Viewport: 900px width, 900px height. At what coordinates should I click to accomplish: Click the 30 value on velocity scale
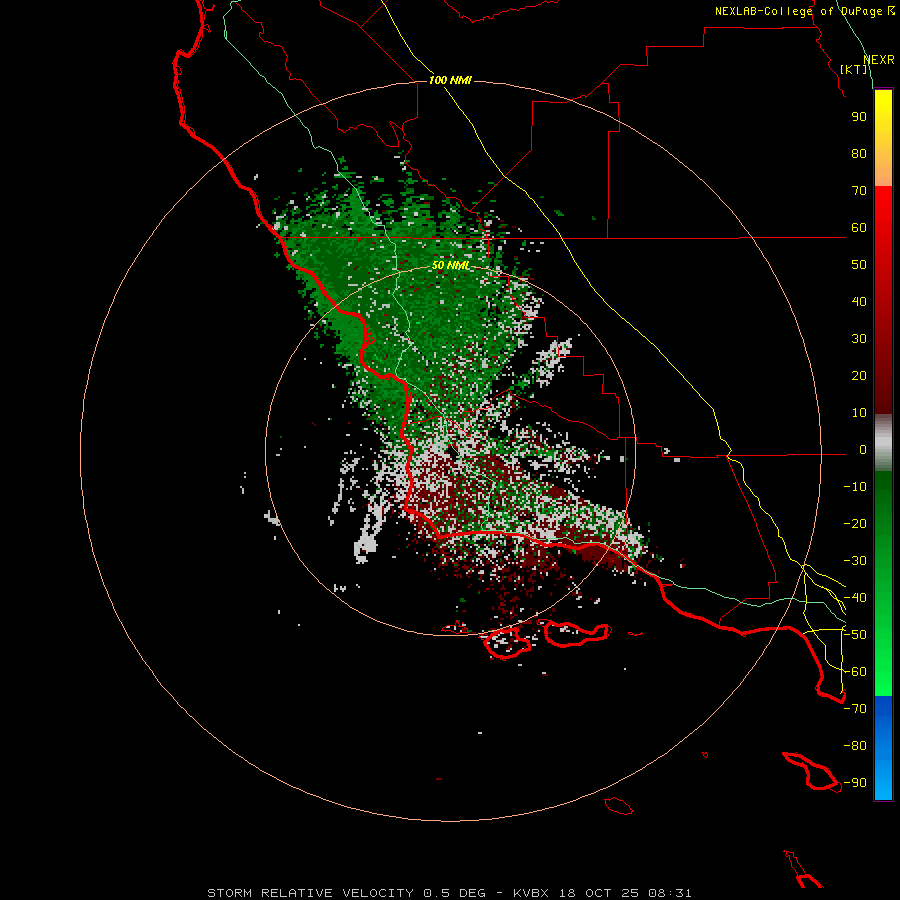pos(859,339)
